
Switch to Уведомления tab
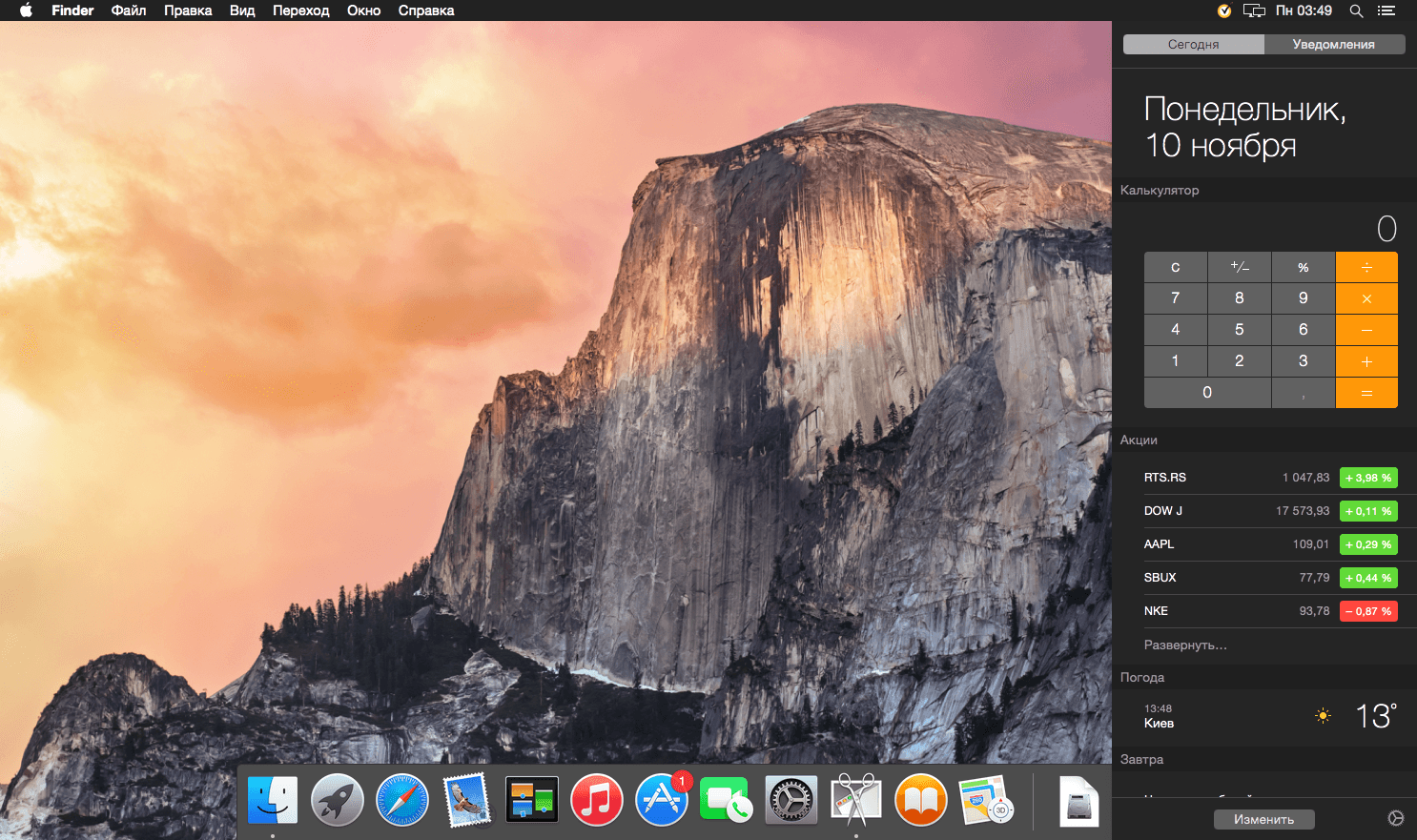pyautogui.click(x=1334, y=45)
